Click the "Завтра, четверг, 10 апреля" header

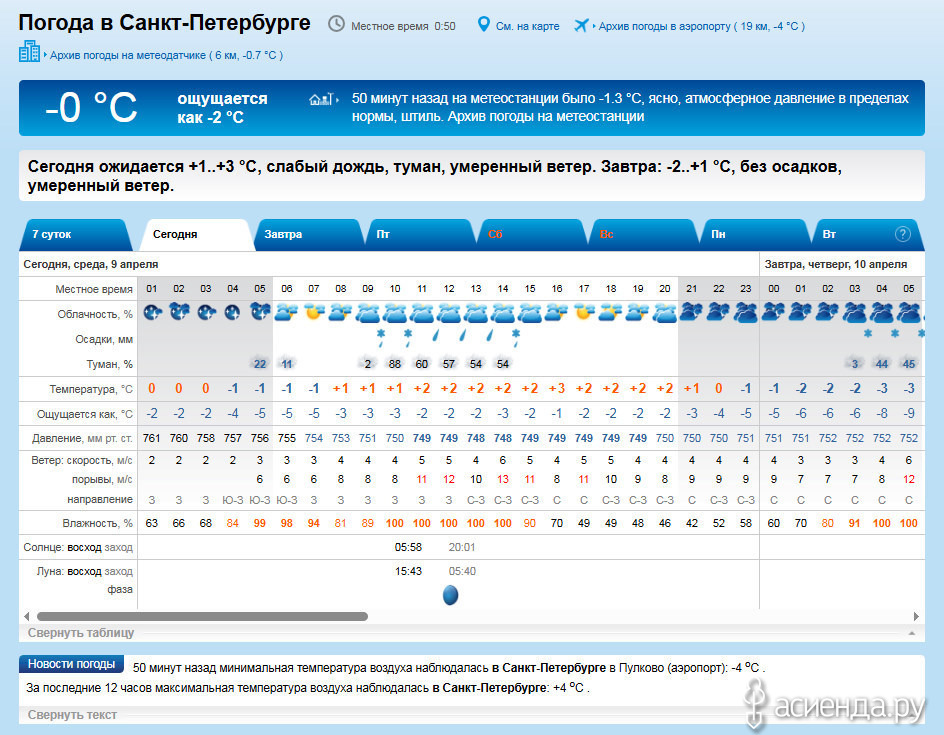[836, 264]
